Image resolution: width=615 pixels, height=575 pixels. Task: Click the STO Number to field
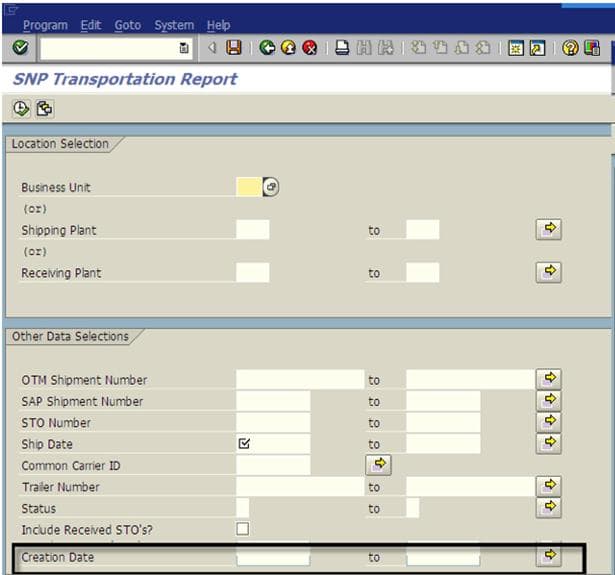(443, 422)
